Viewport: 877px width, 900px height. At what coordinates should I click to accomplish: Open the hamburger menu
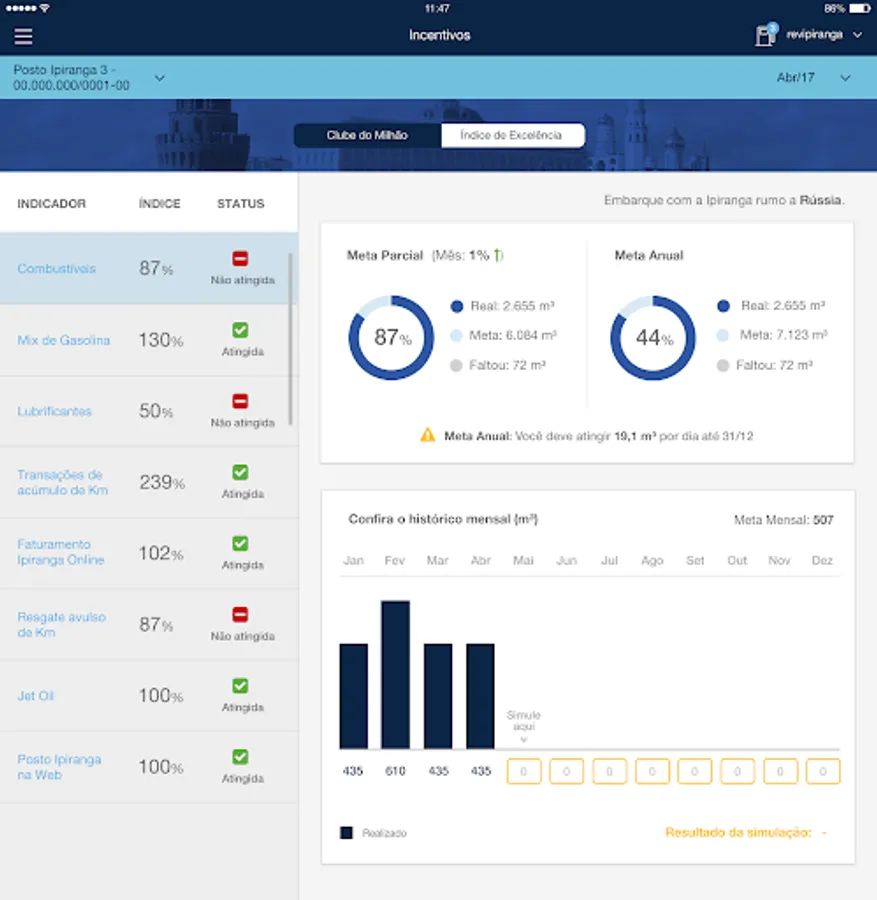coord(23,36)
